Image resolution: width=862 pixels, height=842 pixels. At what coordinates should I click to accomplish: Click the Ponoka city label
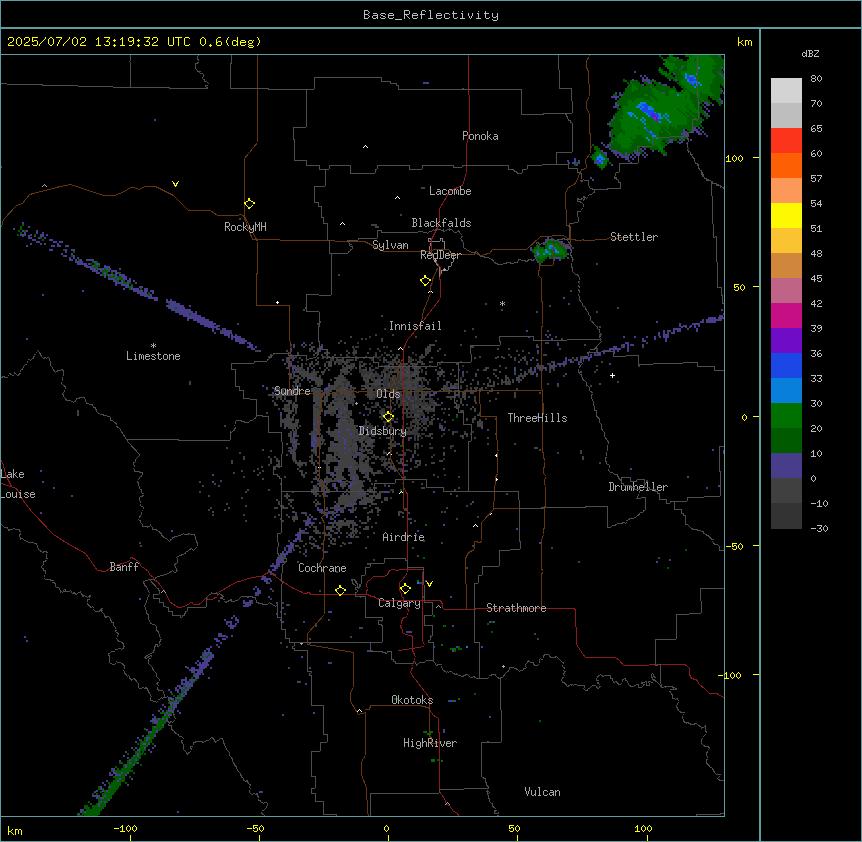480,136
